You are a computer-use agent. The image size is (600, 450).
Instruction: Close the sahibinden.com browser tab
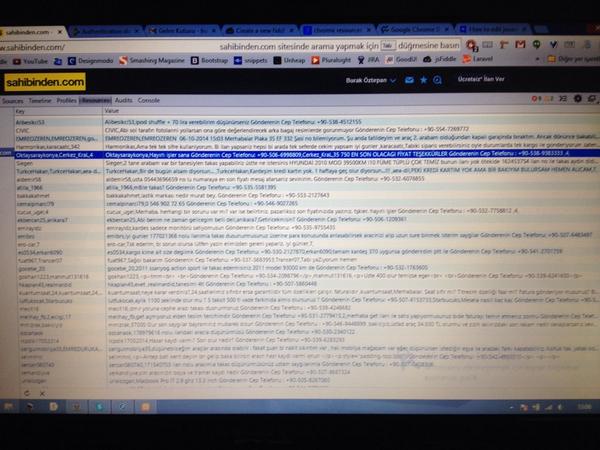pyautogui.click(x=60, y=32)
